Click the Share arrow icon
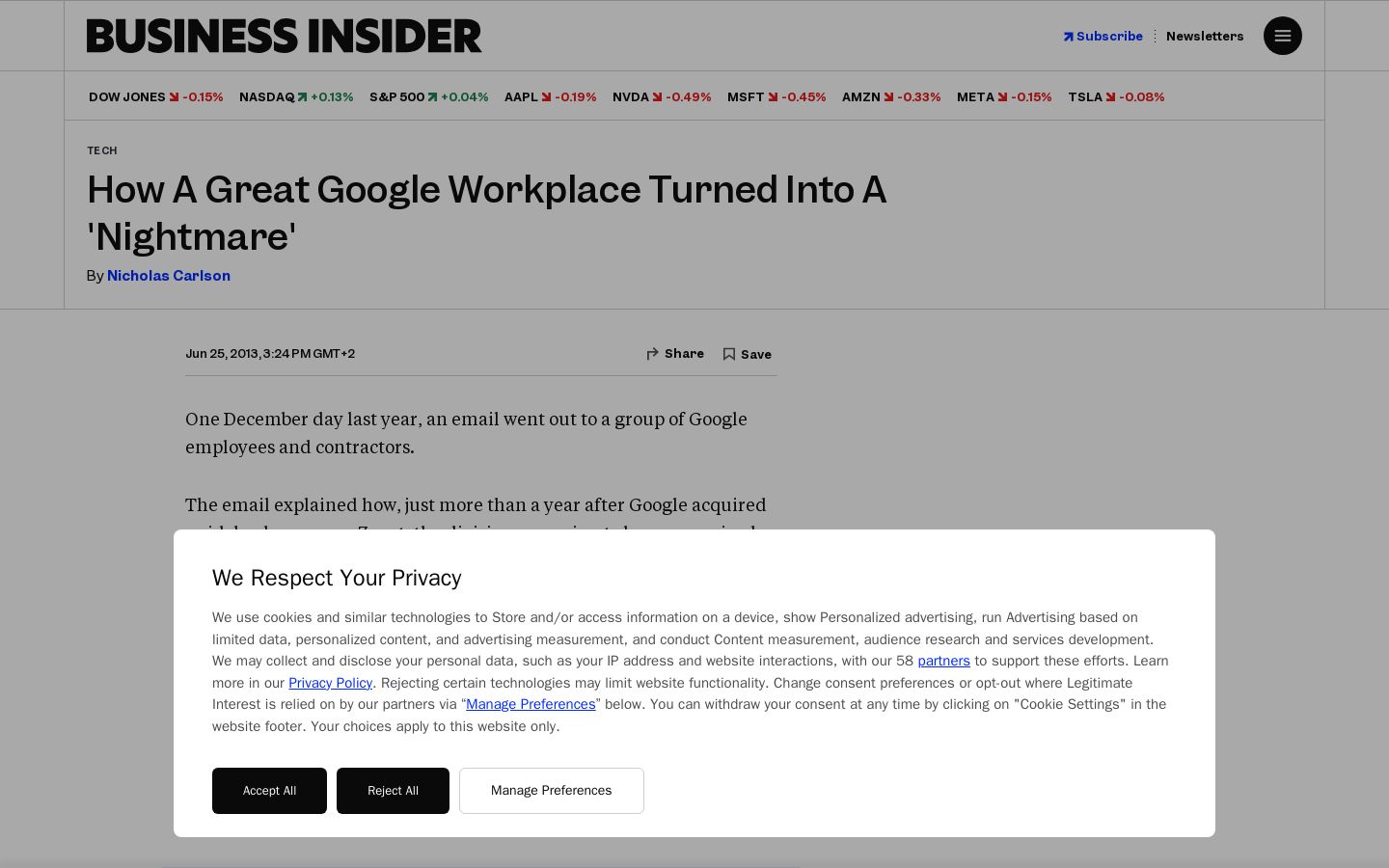 point(653,353)
